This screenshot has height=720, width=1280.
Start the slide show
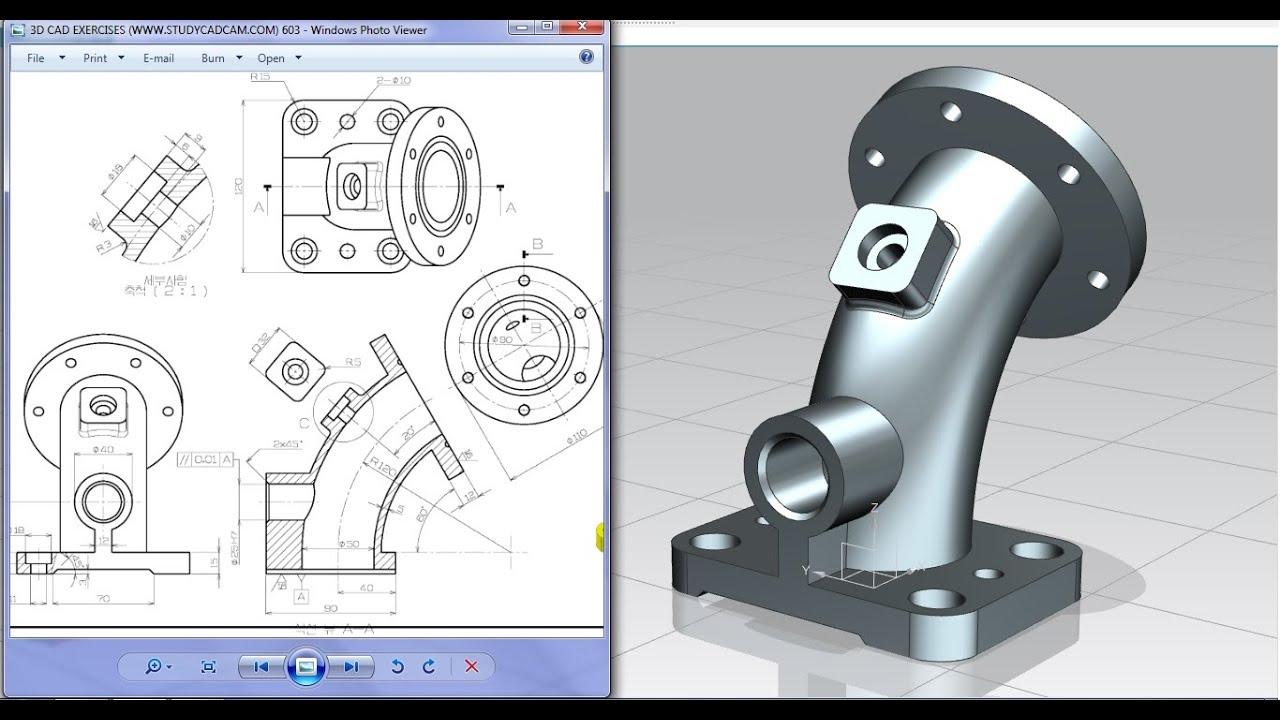[306, 666]
